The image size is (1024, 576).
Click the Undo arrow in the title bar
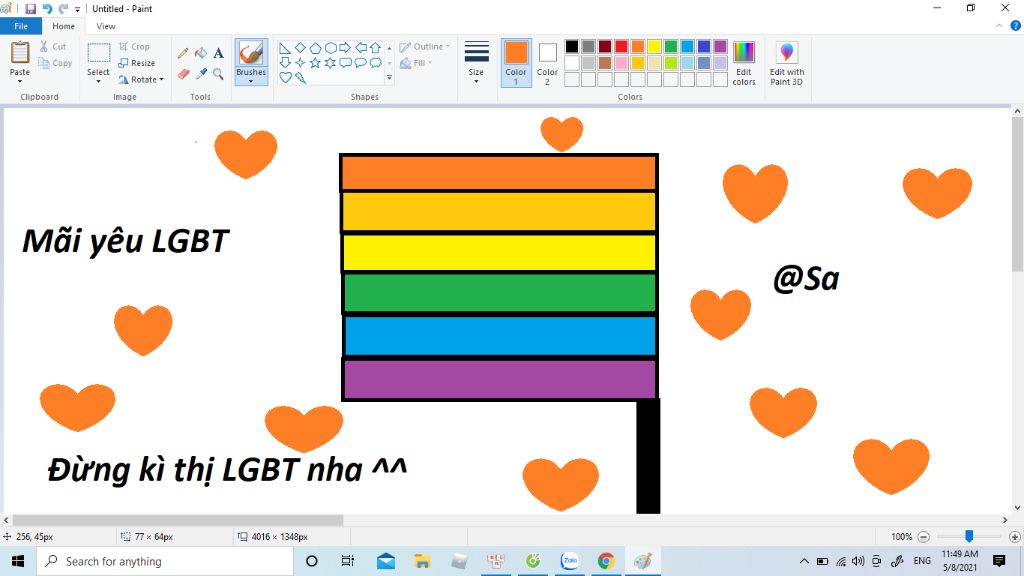(47, 8)
